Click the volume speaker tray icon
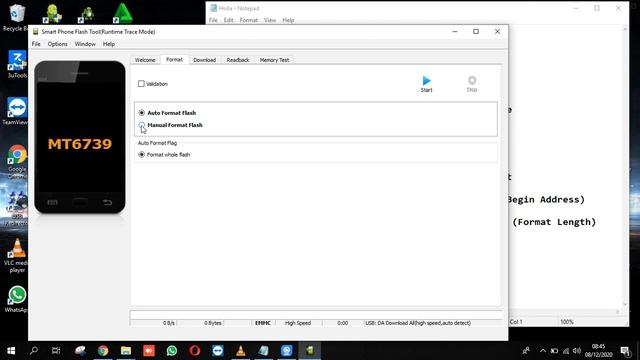Image resolution: width=640 pixels, height=360 pixels. tap(576, 351)
